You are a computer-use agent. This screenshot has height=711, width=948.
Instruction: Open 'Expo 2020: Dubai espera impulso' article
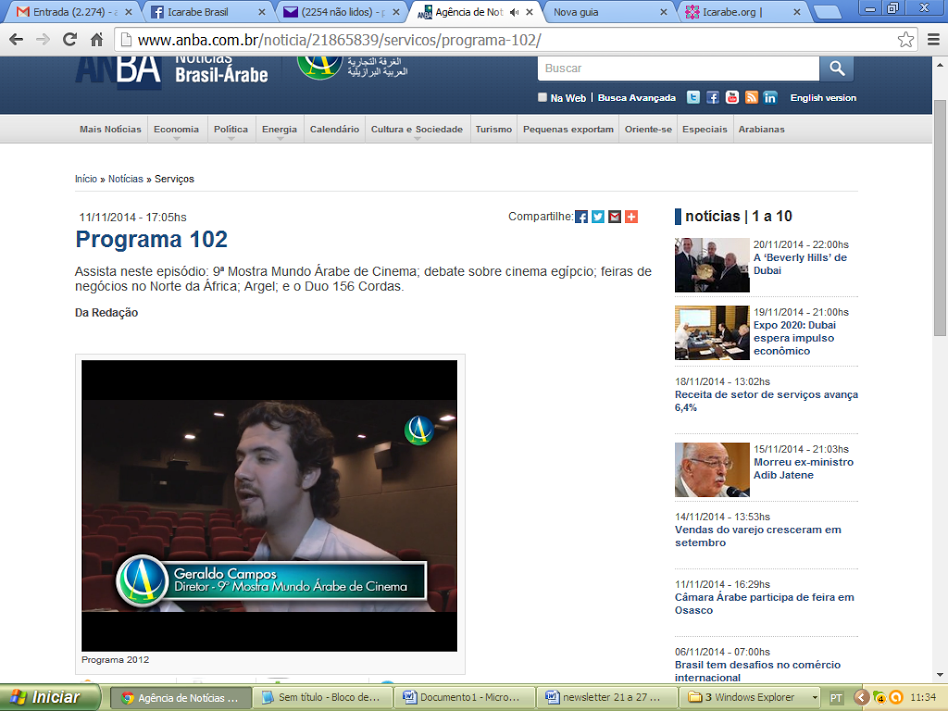click(794, 338)
